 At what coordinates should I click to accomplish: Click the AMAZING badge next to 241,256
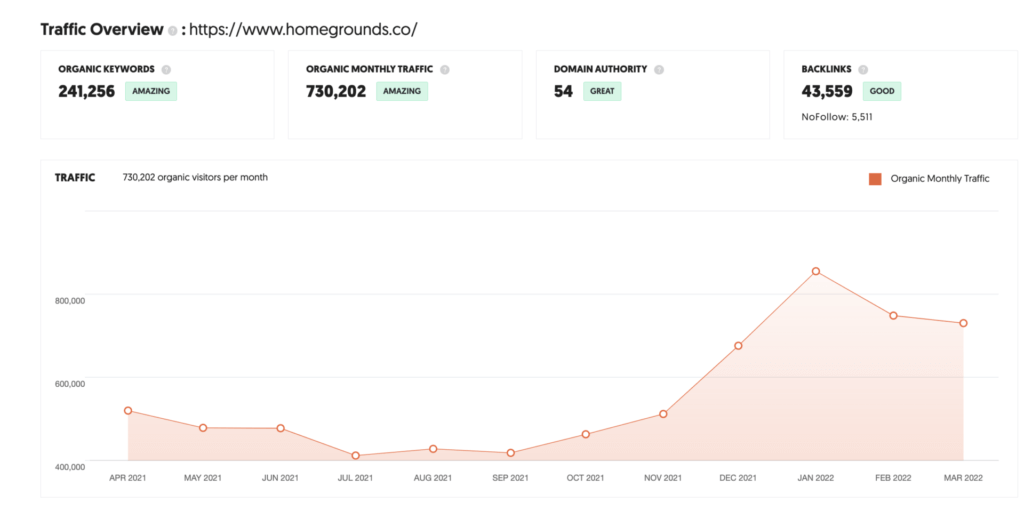point(151,91)
